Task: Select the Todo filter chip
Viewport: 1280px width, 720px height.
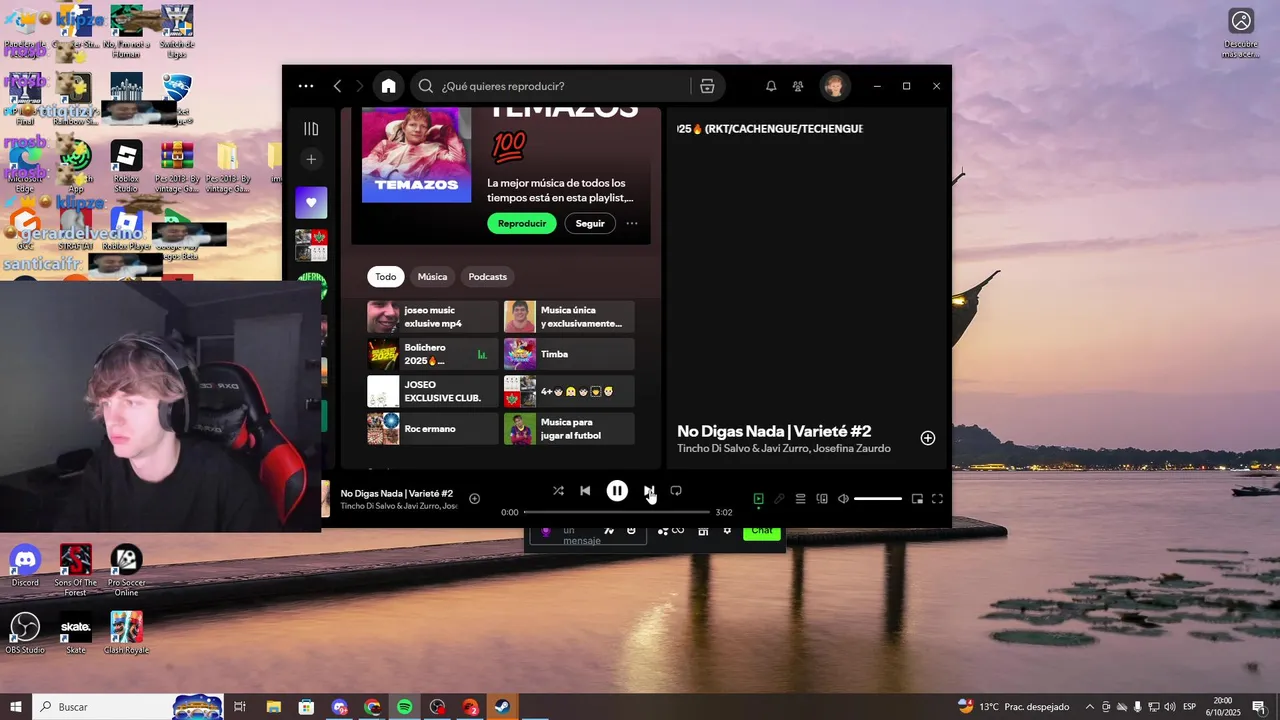Action: [x=386, y=277]
